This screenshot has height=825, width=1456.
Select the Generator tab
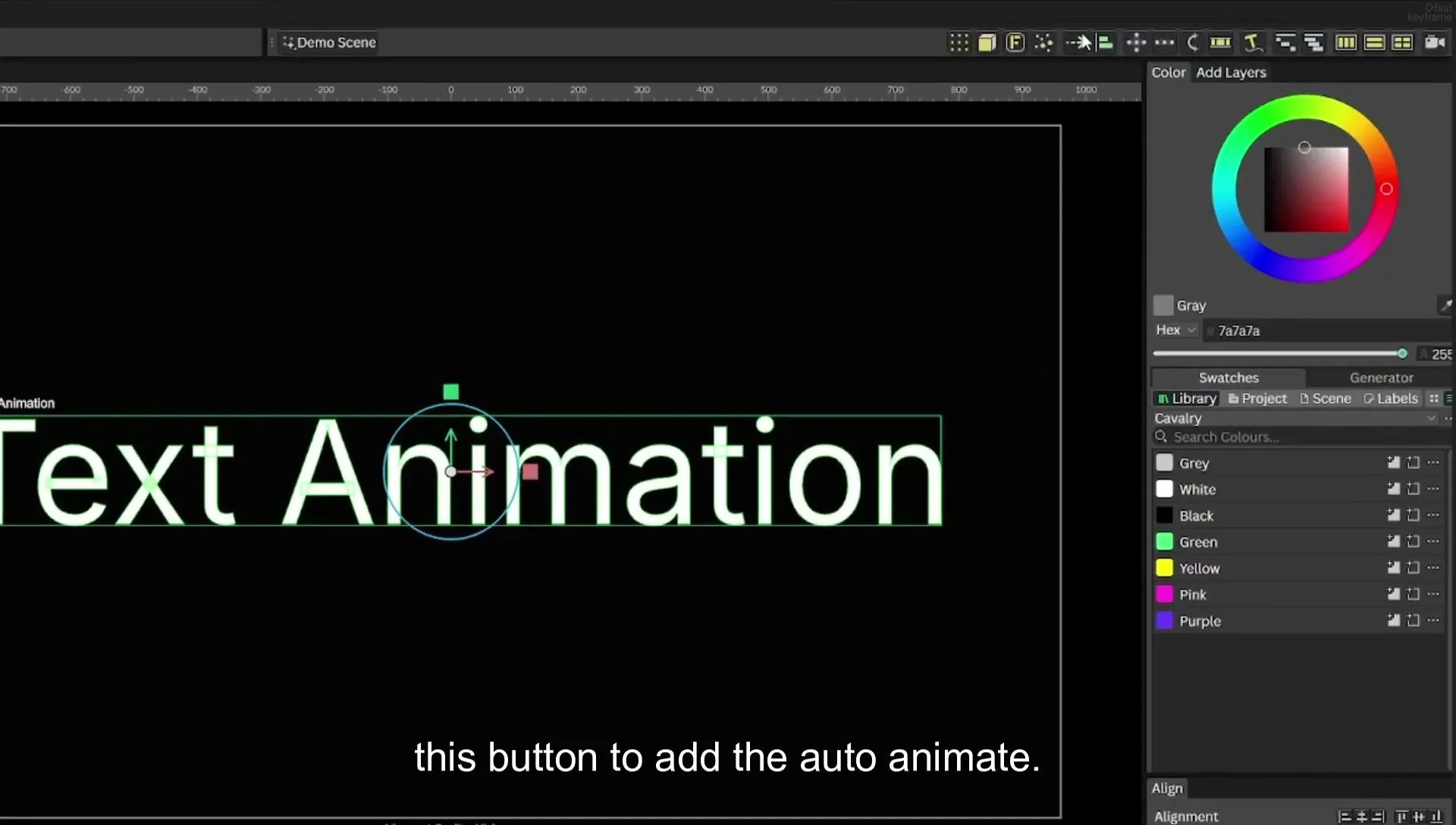pos(1381,377)
